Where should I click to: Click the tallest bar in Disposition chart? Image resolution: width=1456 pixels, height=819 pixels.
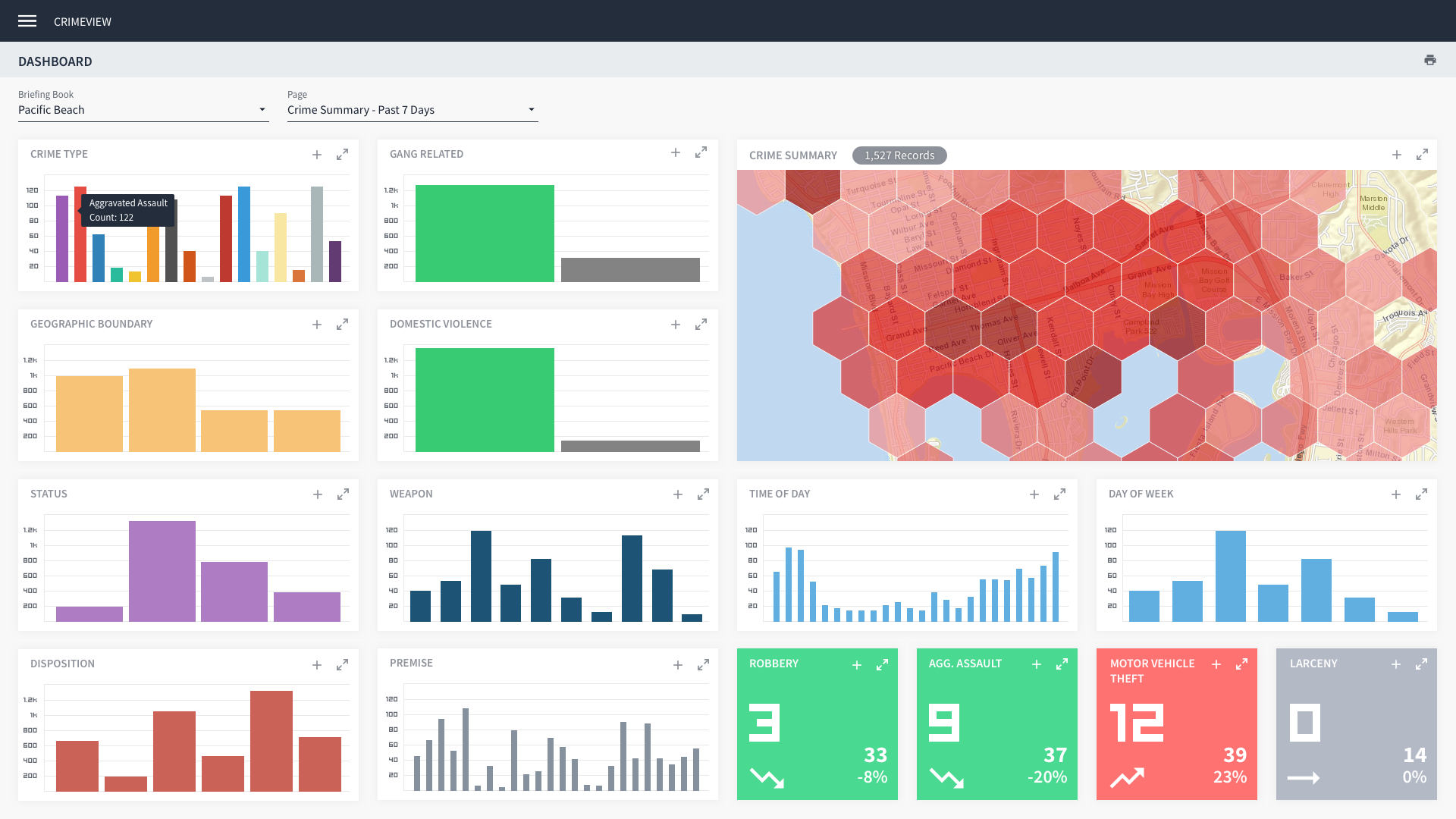[271, 740]
